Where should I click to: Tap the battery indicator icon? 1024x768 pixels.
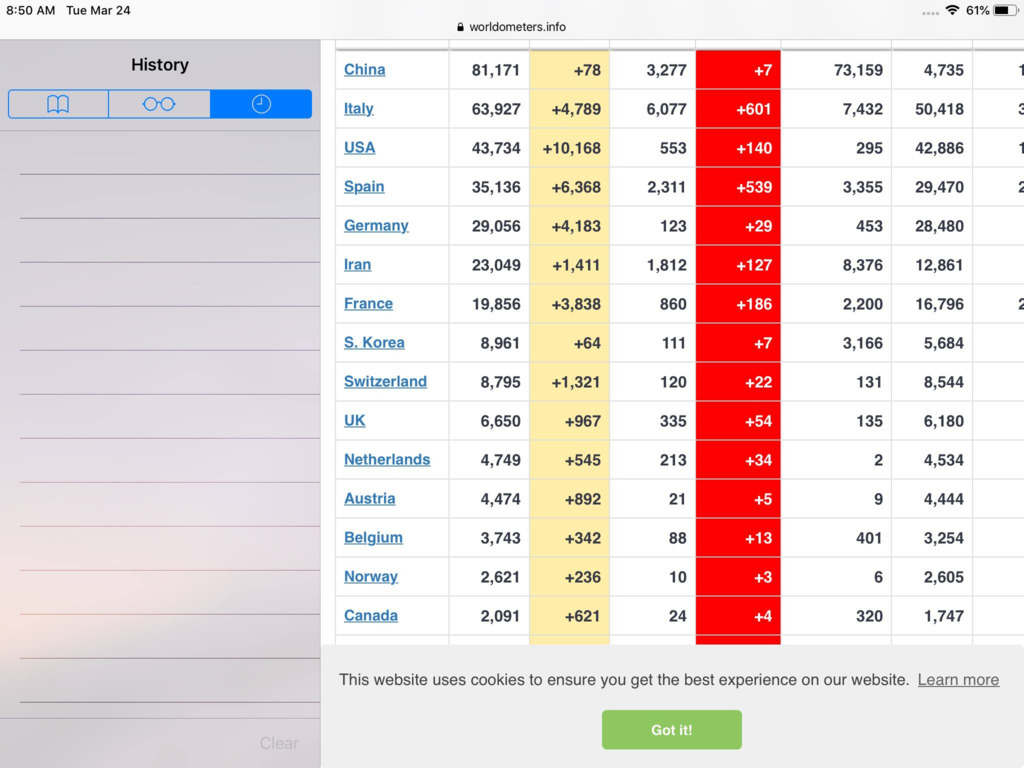click(1005, 10)
